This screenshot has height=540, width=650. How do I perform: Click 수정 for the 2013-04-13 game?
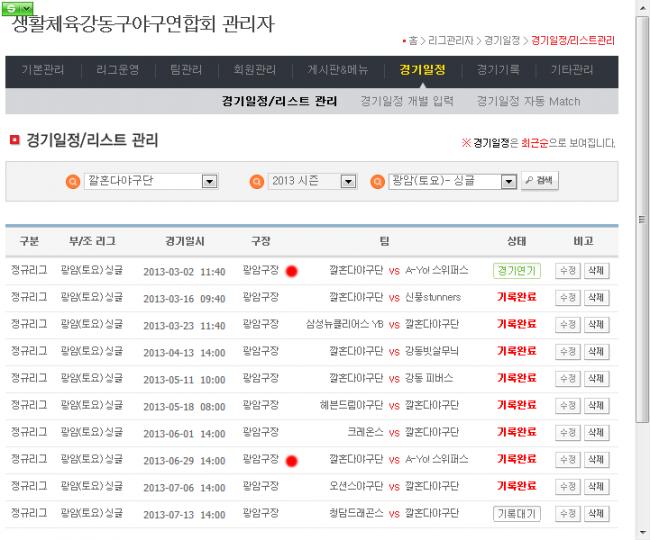[568, 351]
